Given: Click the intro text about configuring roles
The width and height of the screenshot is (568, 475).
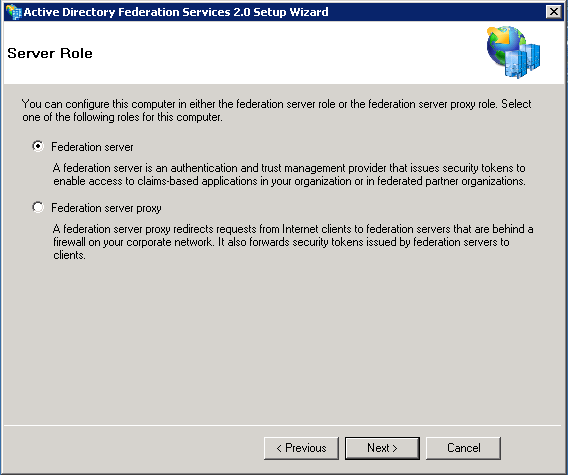Looking at the screenshot, I should [x=276, y=111].
